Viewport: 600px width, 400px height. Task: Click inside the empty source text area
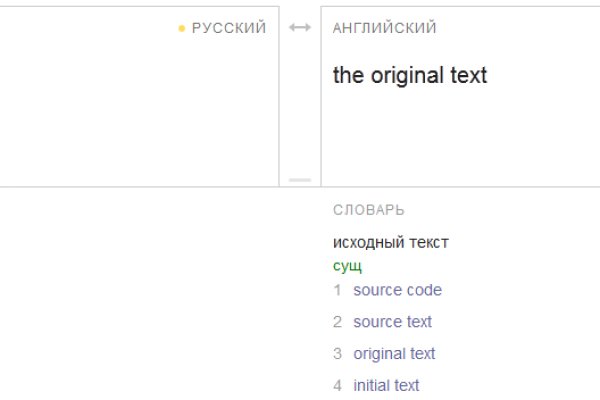point(140,110)
